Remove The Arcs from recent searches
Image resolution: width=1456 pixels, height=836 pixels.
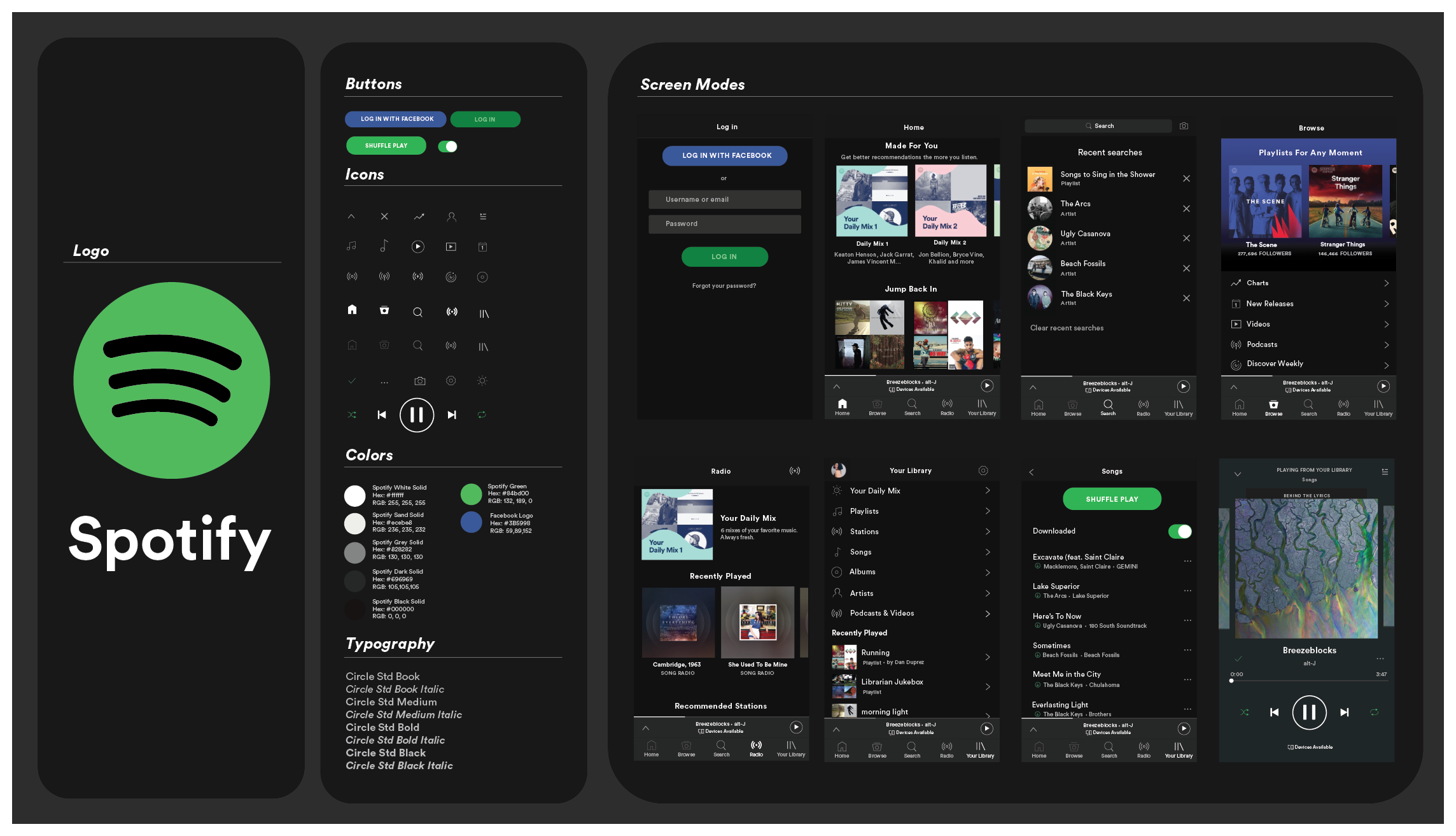[1186, 208]
